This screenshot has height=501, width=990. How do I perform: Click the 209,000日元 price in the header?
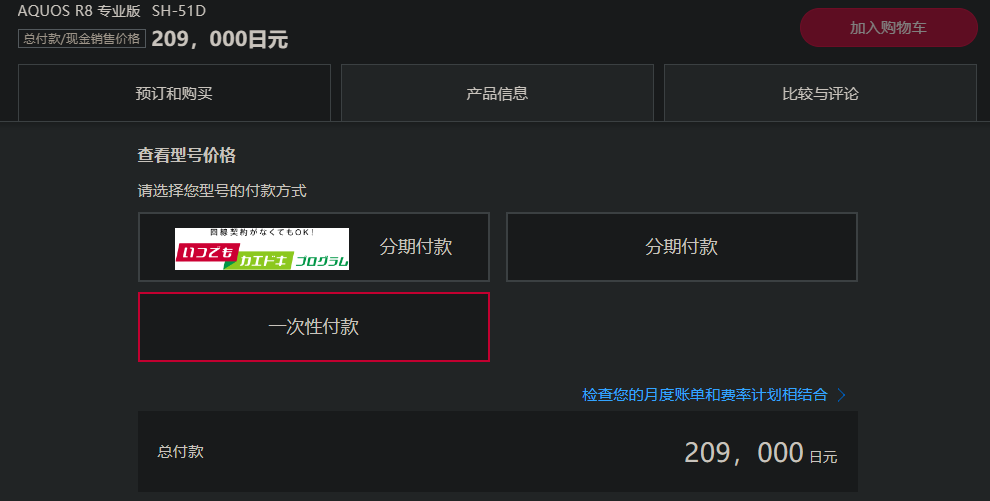point(220,39)
